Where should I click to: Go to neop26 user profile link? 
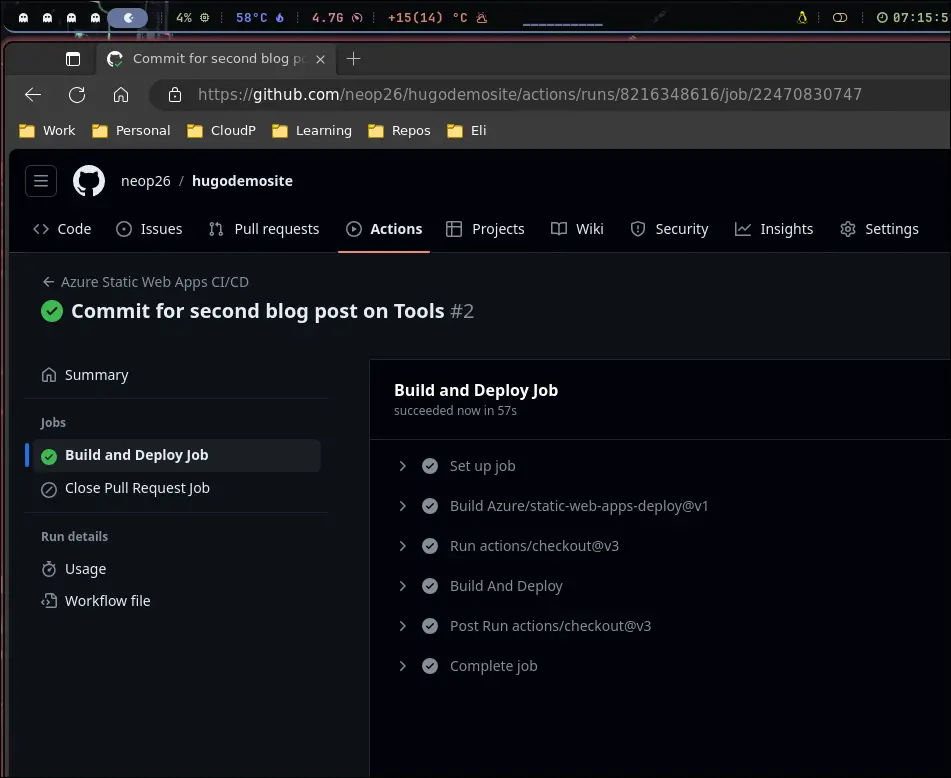coord(146,181)
